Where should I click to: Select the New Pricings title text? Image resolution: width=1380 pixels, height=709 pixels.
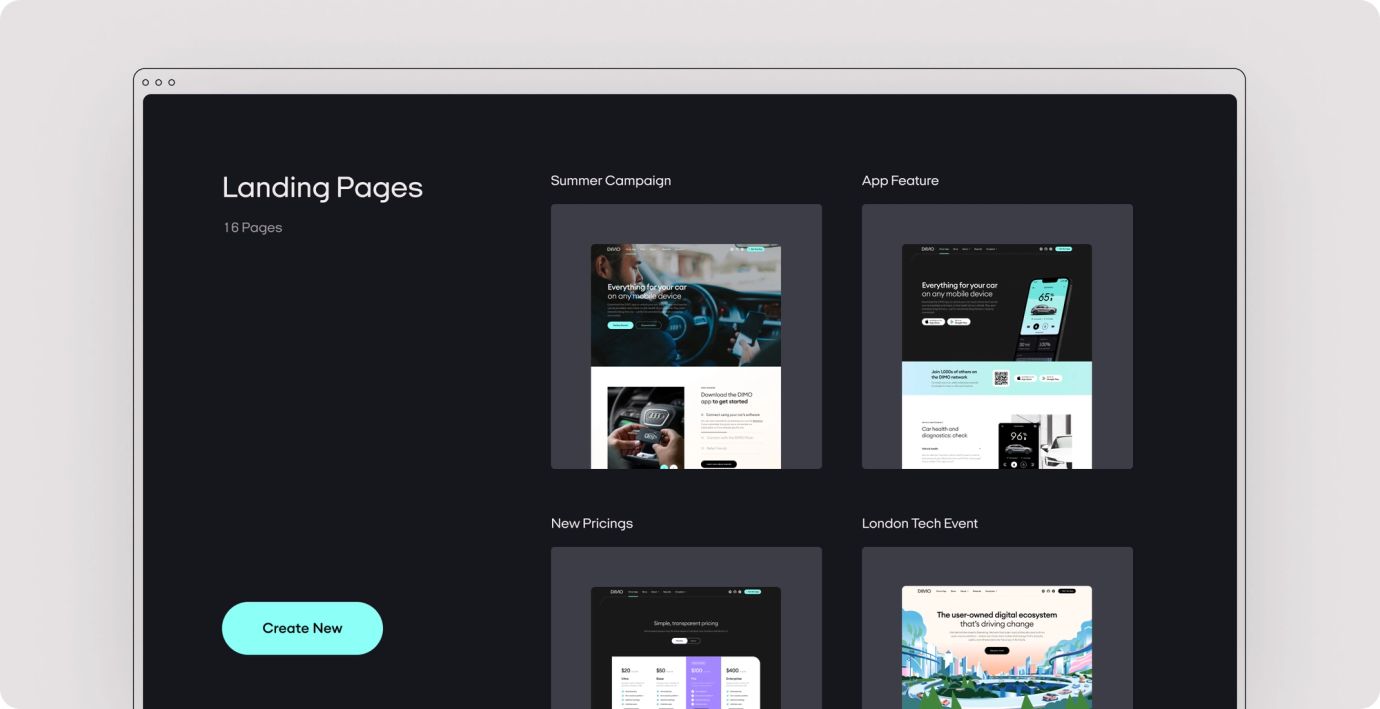592,523
